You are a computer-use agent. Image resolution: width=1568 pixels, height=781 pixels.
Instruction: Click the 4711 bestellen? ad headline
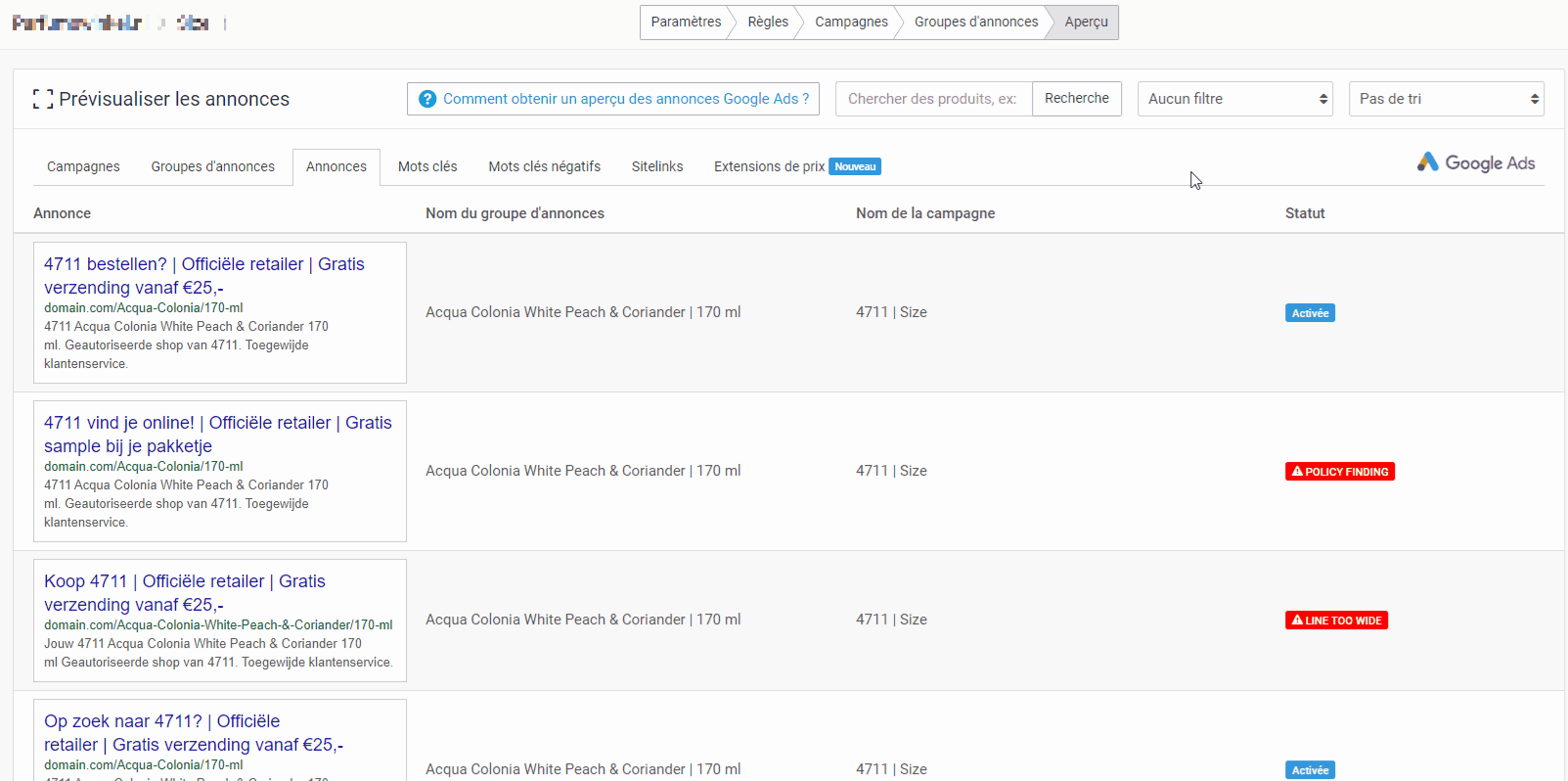pyautogui.click(x=204, y=276)
